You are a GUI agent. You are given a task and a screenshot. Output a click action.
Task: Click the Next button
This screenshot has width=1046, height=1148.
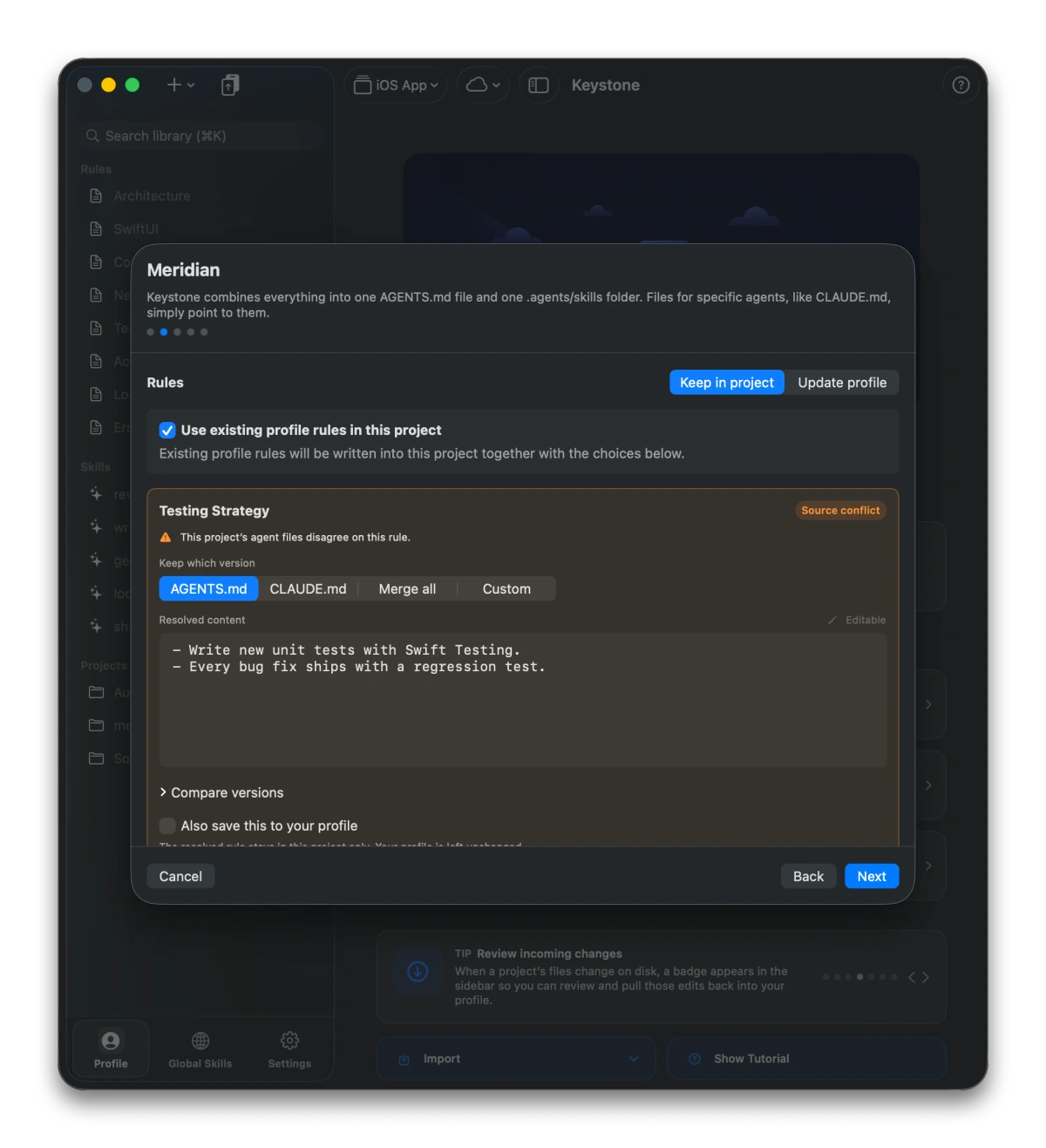pyautogui.click(x=872, y=876)
